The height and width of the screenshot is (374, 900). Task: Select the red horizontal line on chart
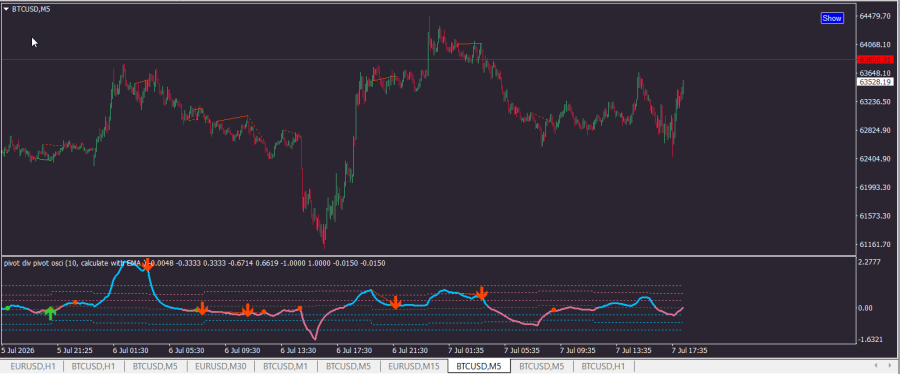tap(428, 60)
